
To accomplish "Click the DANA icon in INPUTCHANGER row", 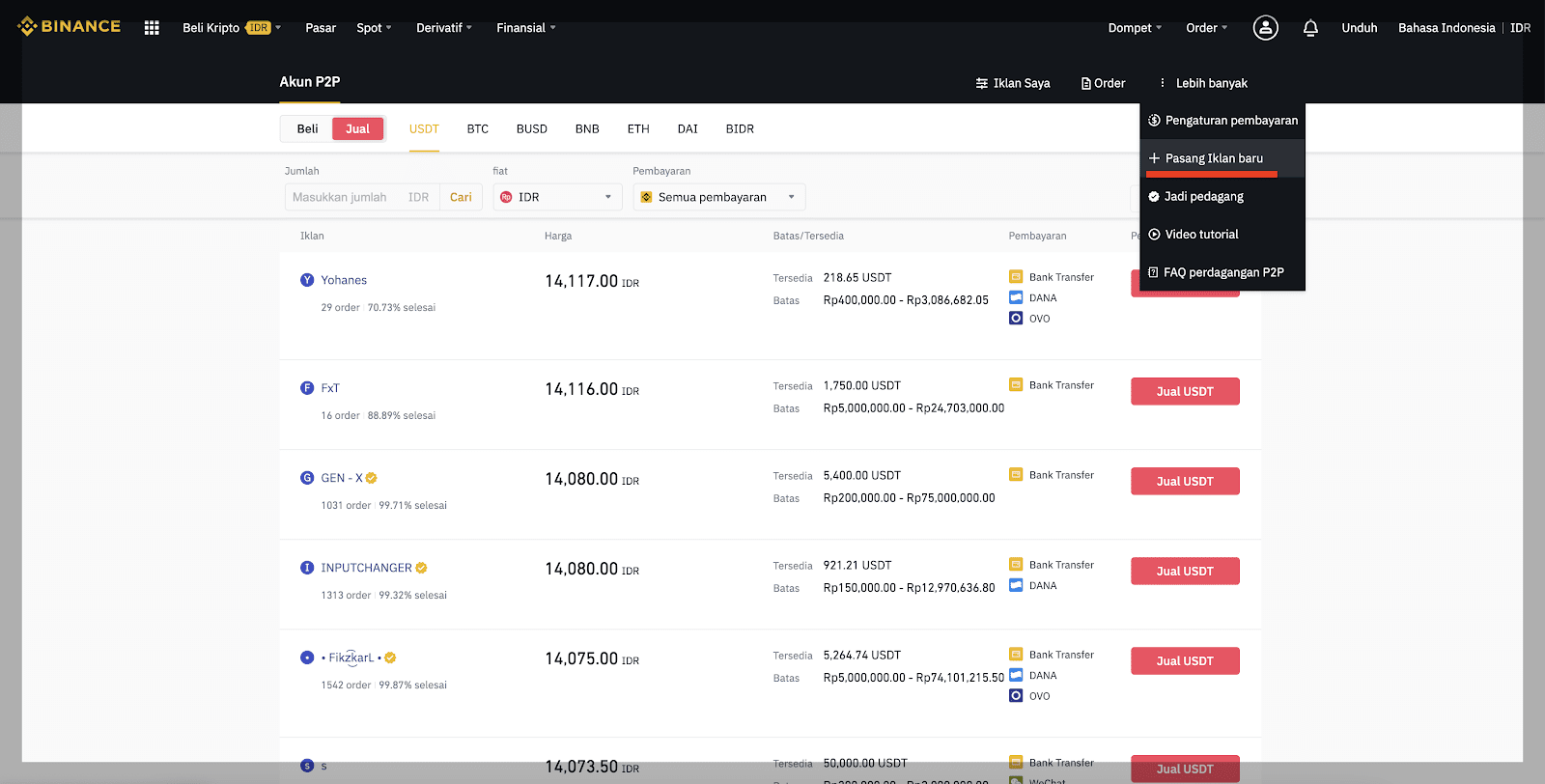I will point(1016,585).
